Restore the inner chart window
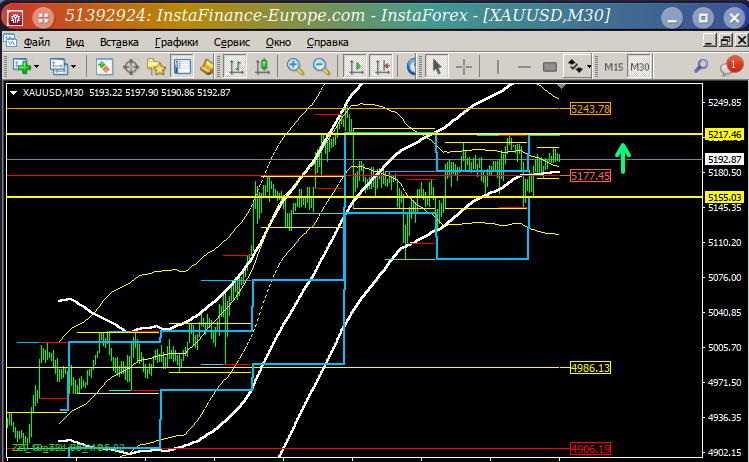This screenshot has width=749, height=462. click(x=726, y=41)
